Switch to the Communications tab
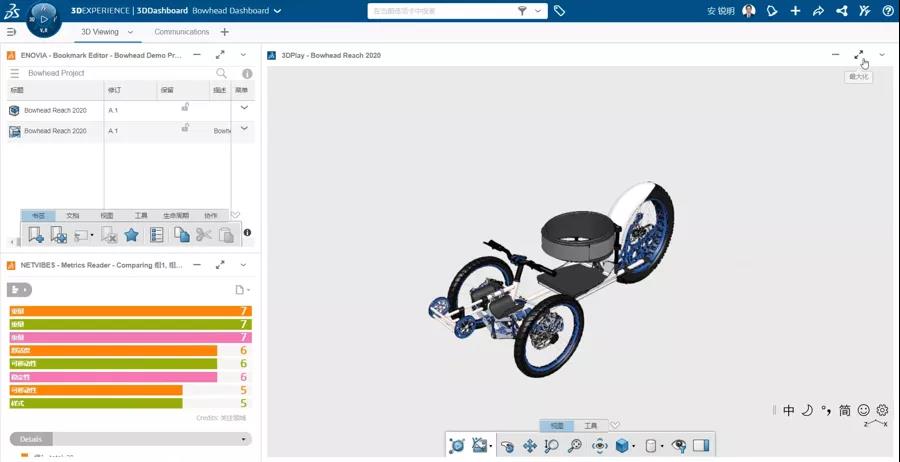Screen dimensions: 900x462 click(181, 32)
